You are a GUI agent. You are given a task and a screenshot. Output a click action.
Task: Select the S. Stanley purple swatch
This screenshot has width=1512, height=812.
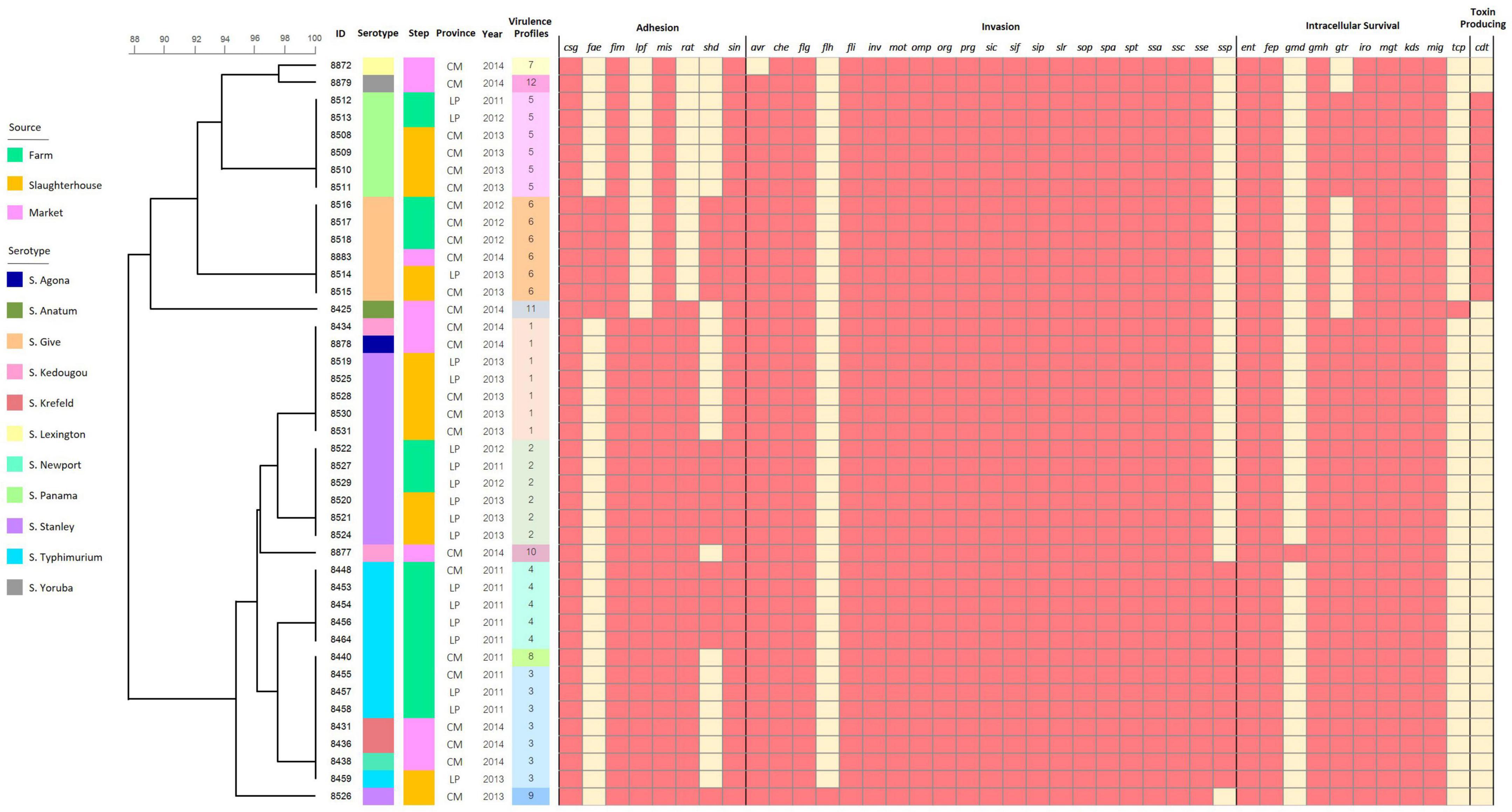[x=15, y=525]
